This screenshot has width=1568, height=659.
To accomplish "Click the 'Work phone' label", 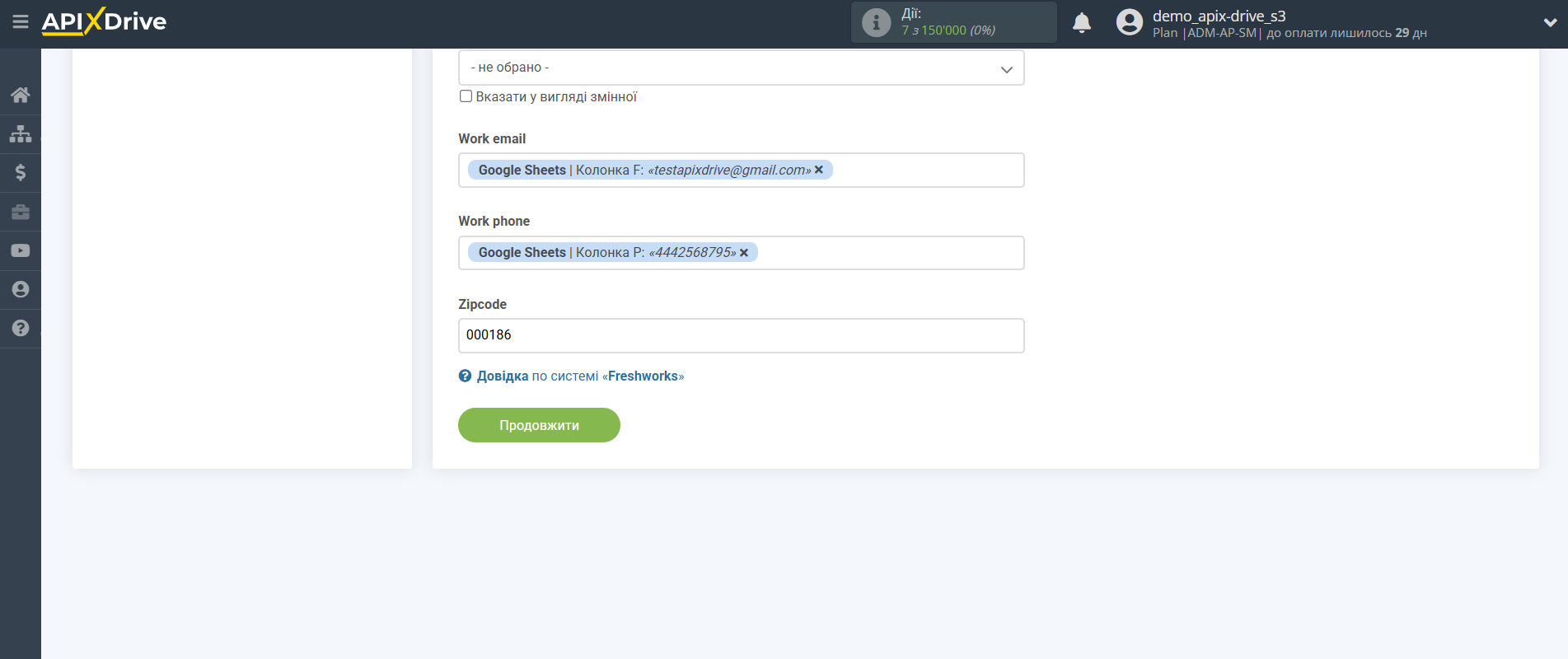I will (x=494, y=221).
